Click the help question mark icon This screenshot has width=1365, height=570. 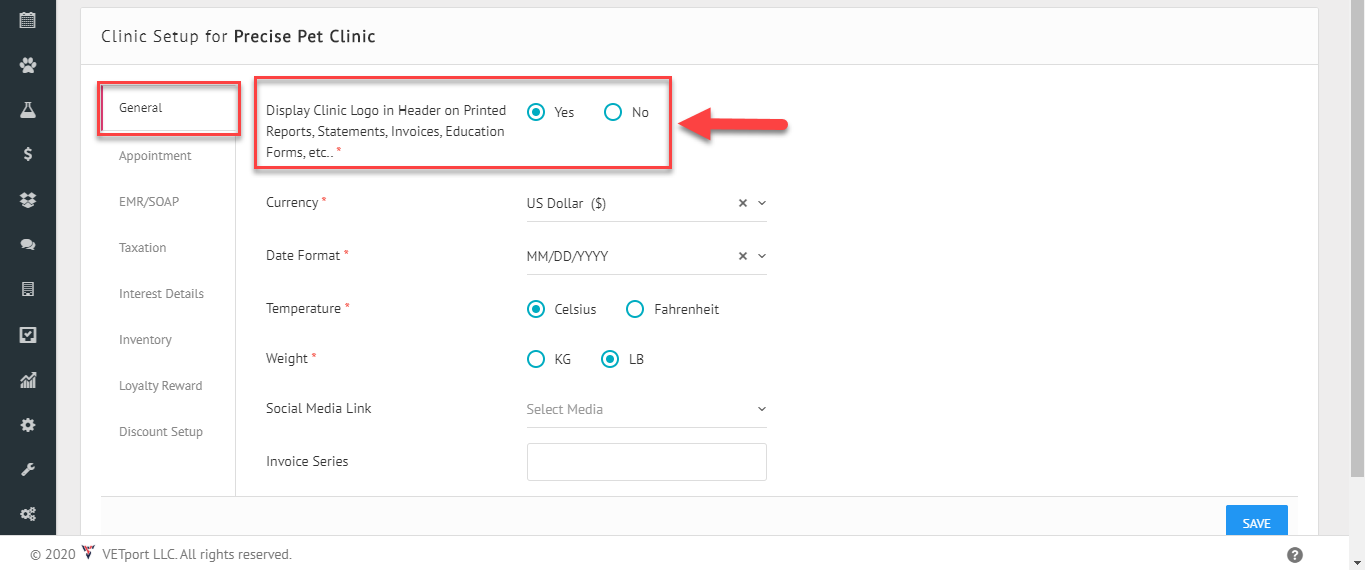coord(1295,555)
